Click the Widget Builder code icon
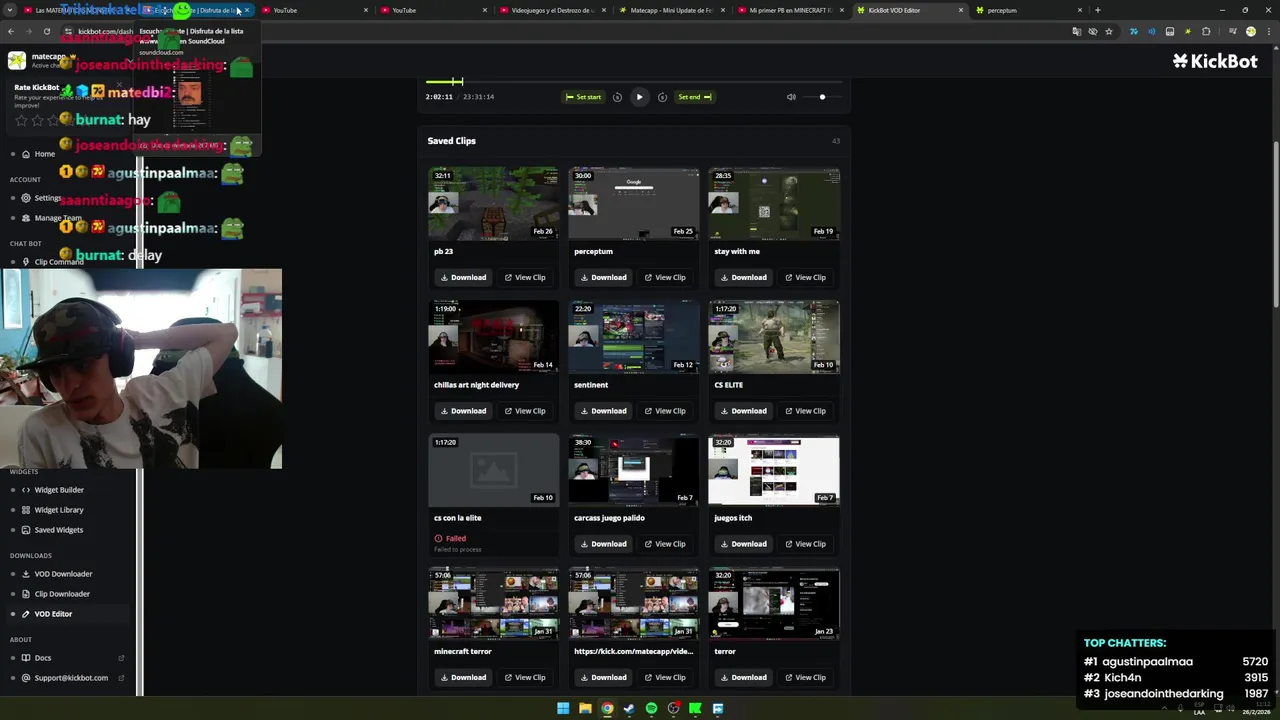This screenshot has width=1280, height=720. coord(26,490)
